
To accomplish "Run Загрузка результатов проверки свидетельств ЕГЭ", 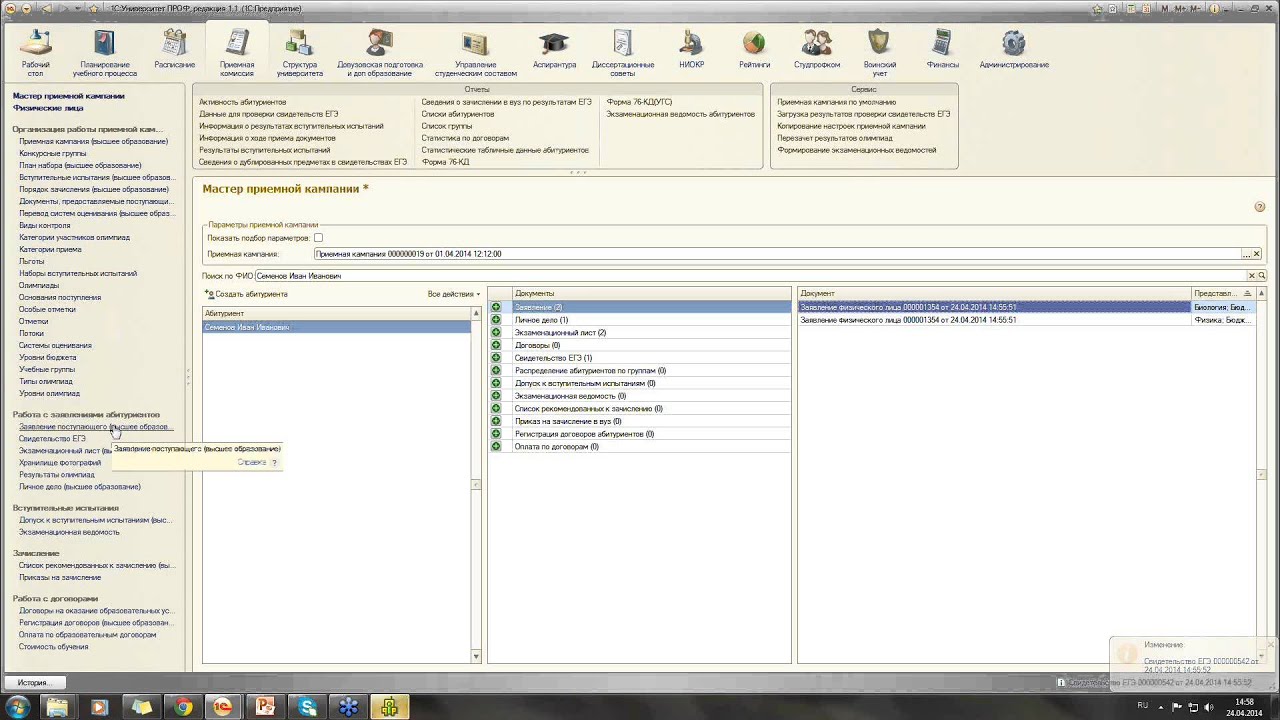I will point(863,114).
